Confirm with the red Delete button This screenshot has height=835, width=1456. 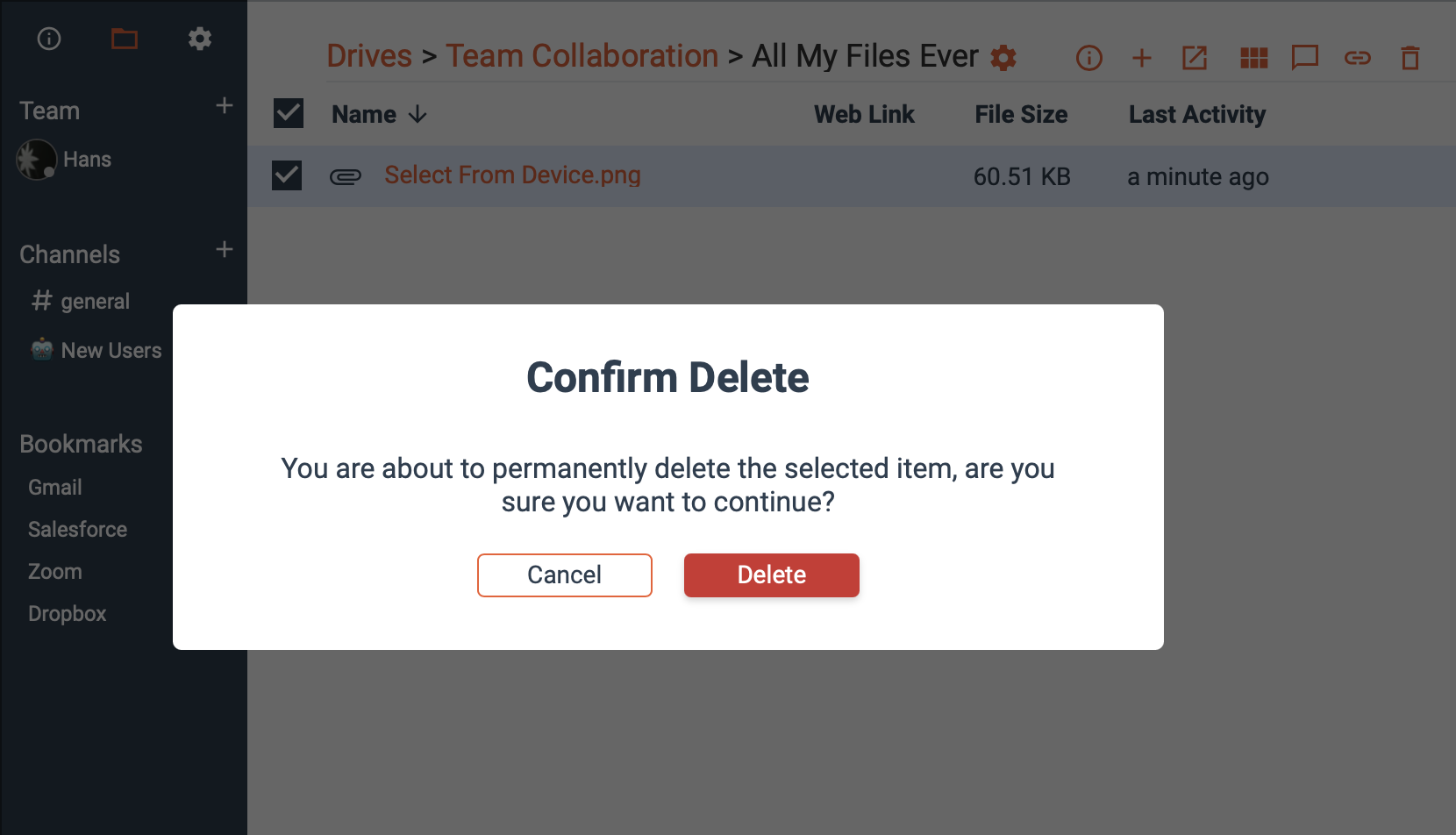tap(771, 575)
